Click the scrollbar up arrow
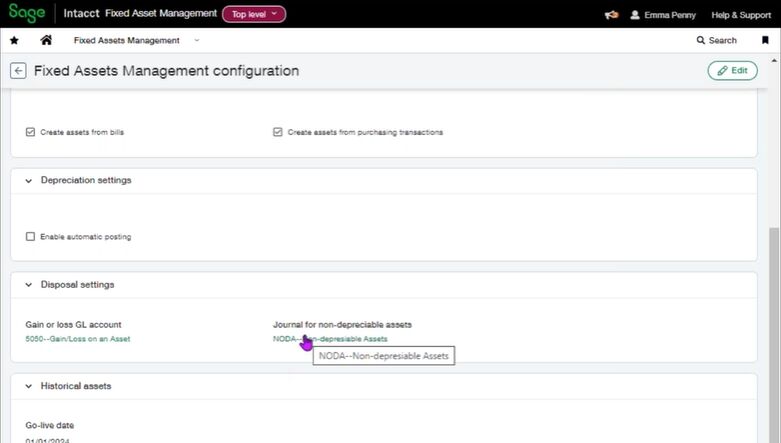 point(774,60)
